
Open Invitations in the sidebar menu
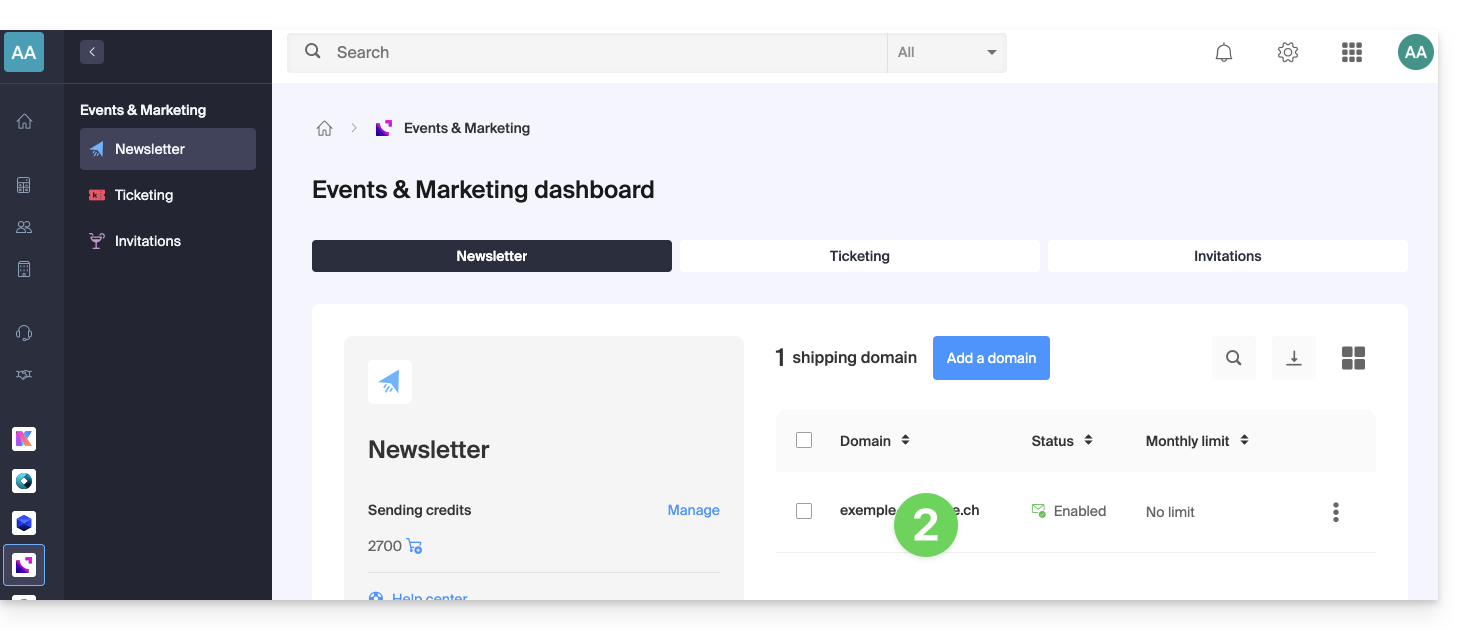pyautogui.click(x=147, y=241)
